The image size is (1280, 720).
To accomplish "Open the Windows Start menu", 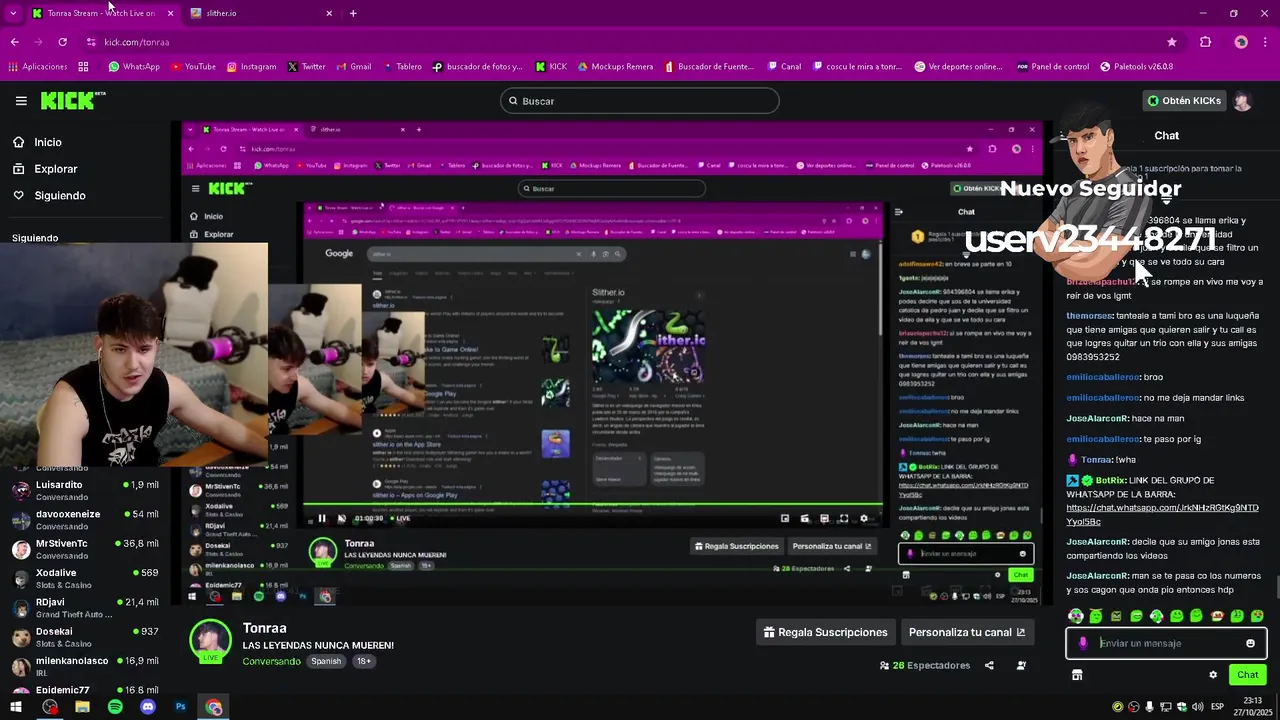I will 16,707.
